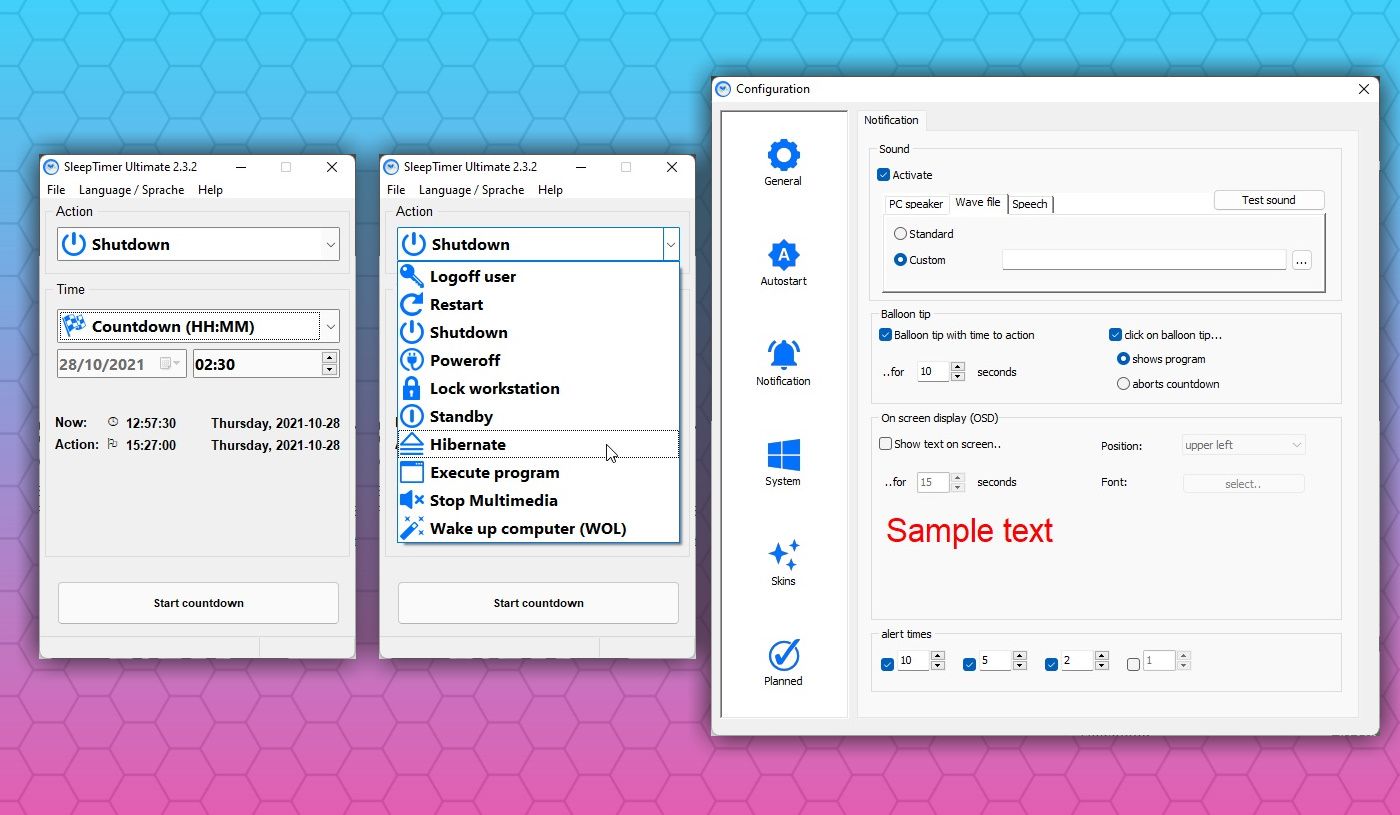Enable the alert time checkbox for 1

(1133, 664)
